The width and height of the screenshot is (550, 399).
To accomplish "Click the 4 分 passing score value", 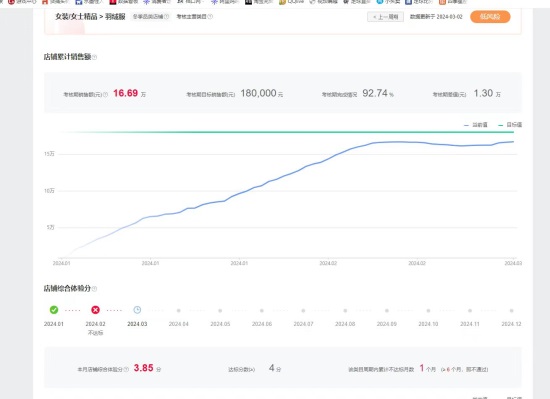I will [275, 368].
